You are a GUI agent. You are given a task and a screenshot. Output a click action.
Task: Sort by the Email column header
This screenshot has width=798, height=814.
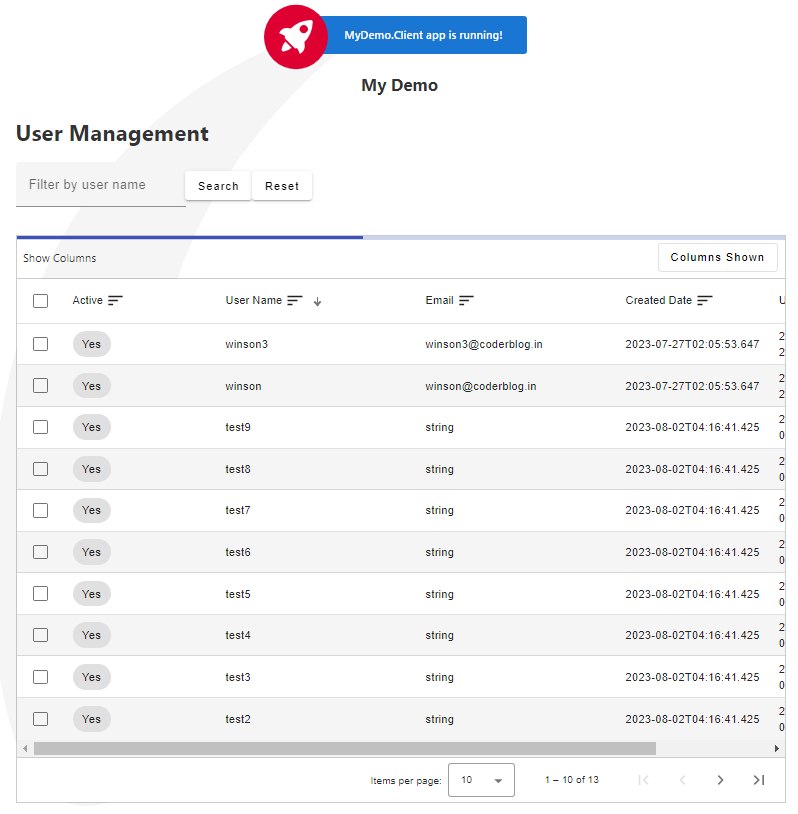(x=439, y=301)
